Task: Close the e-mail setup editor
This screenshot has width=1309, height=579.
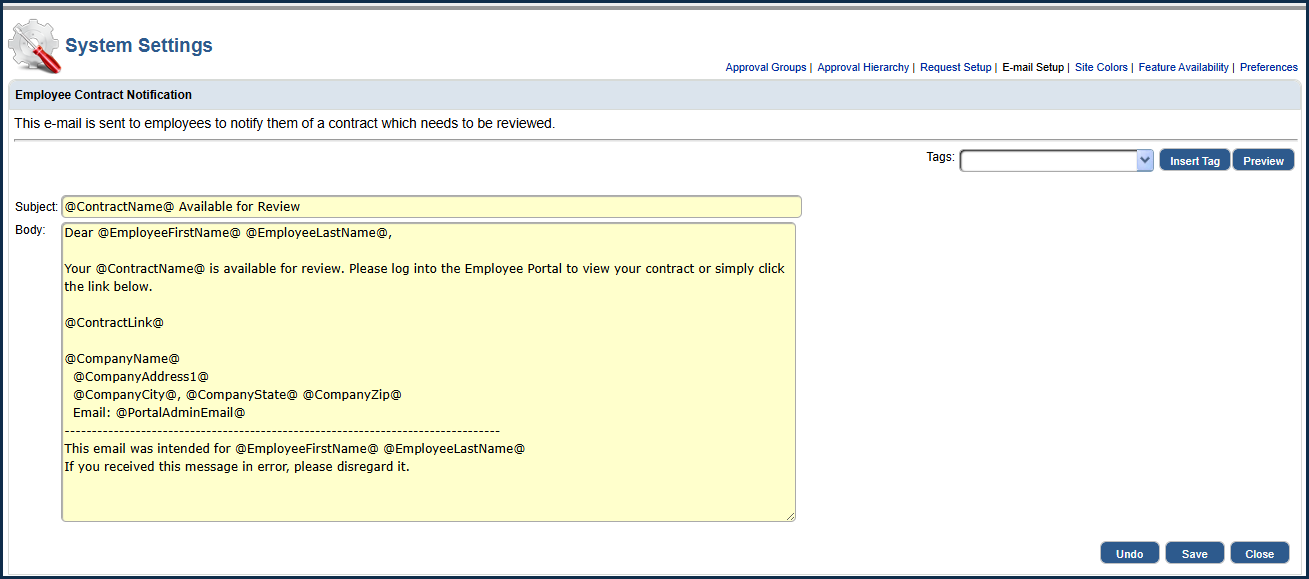Action: coord(1259,554)
